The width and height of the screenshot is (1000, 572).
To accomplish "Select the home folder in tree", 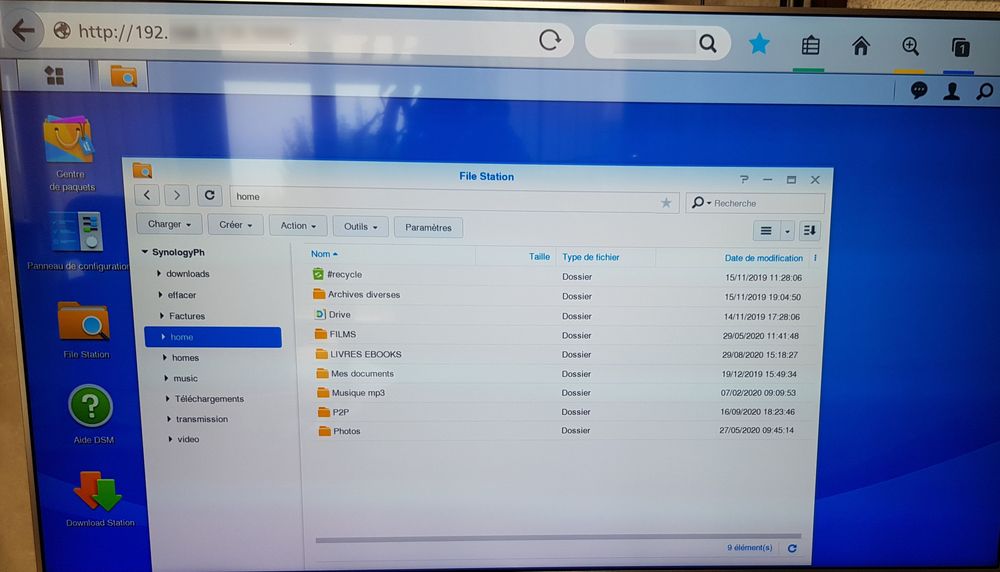I will coord(213,337).
